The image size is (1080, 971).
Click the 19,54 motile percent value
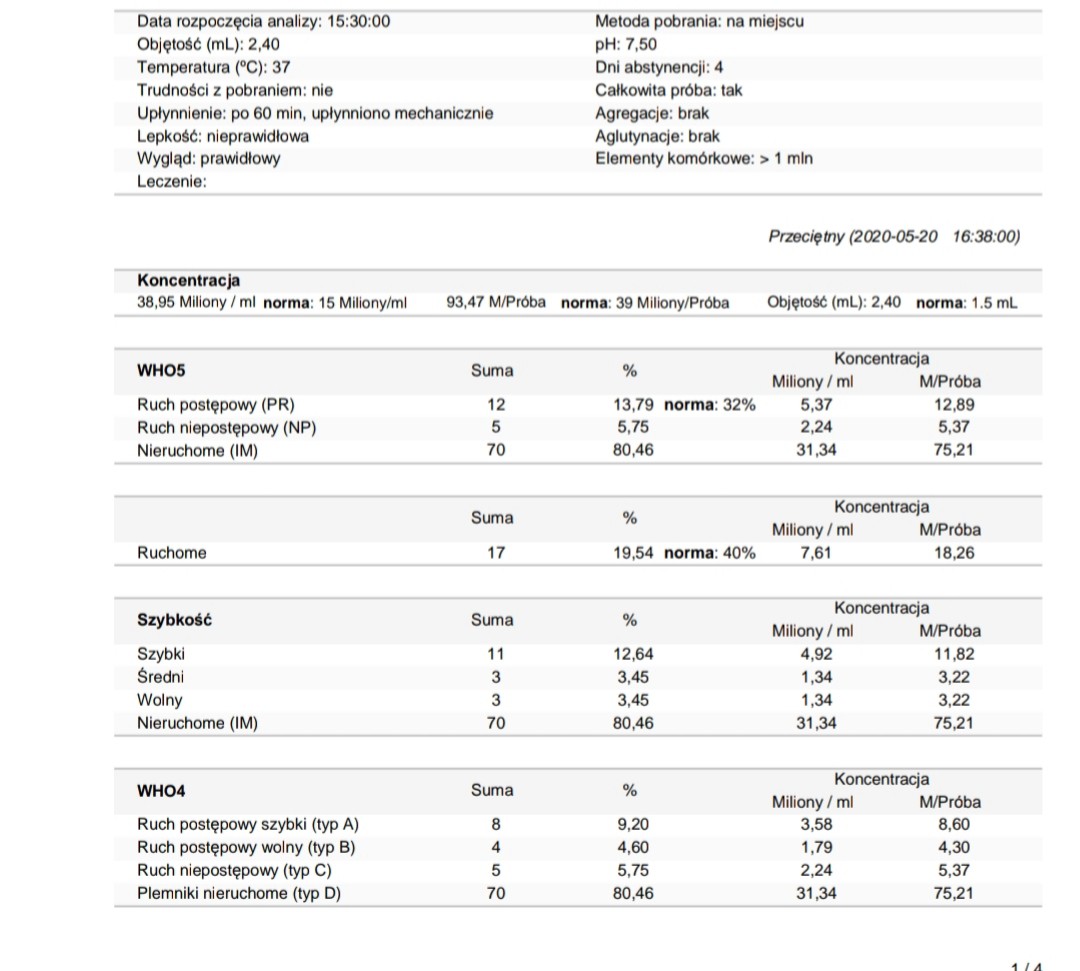pyautogui.click(x=633, y=552)
